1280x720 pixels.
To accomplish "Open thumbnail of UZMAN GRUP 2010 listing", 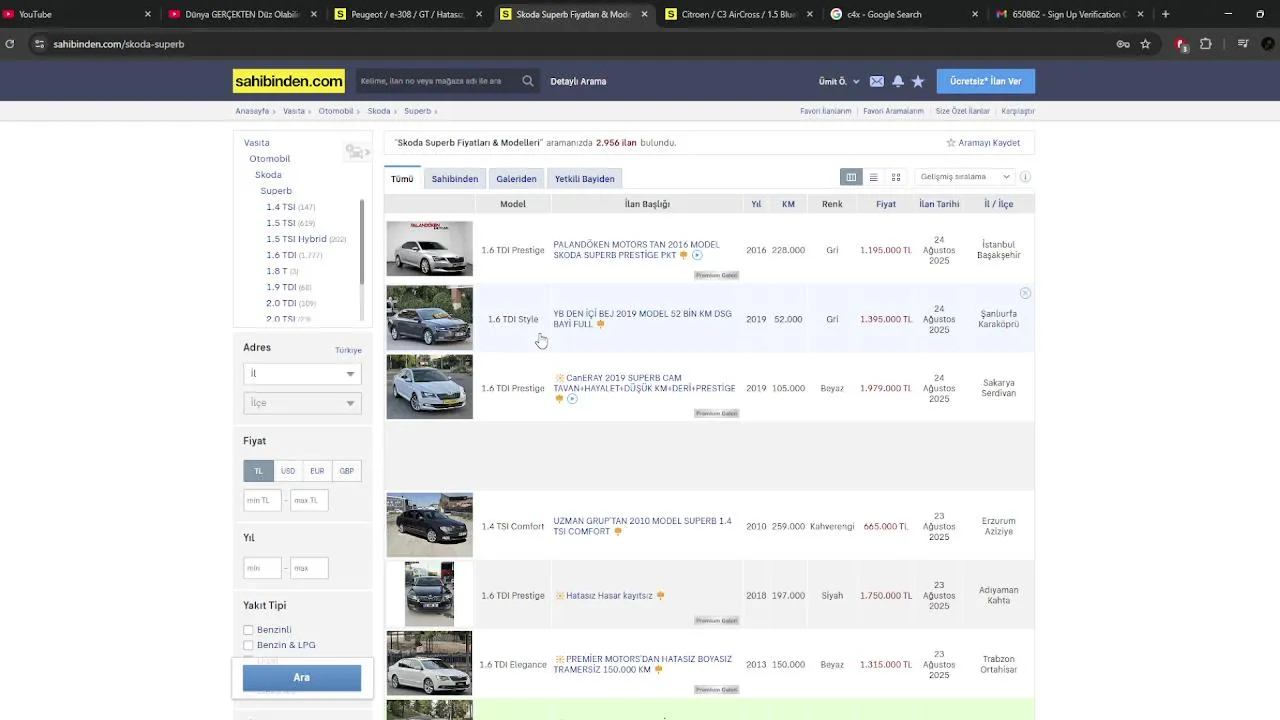I will pyautogui.click(x=429, y=525).
